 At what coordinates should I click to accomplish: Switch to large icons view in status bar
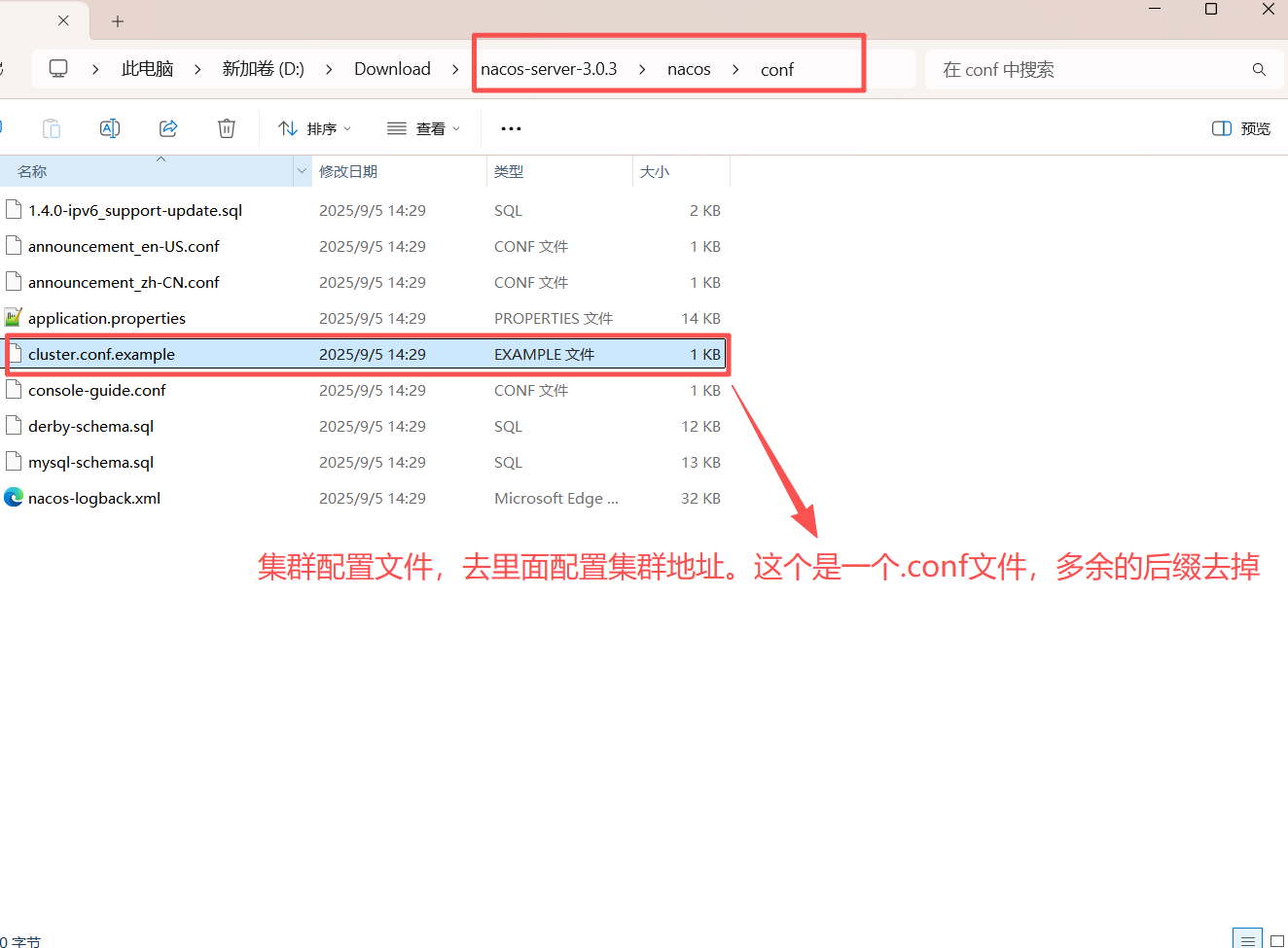[x=1277, y=940]
